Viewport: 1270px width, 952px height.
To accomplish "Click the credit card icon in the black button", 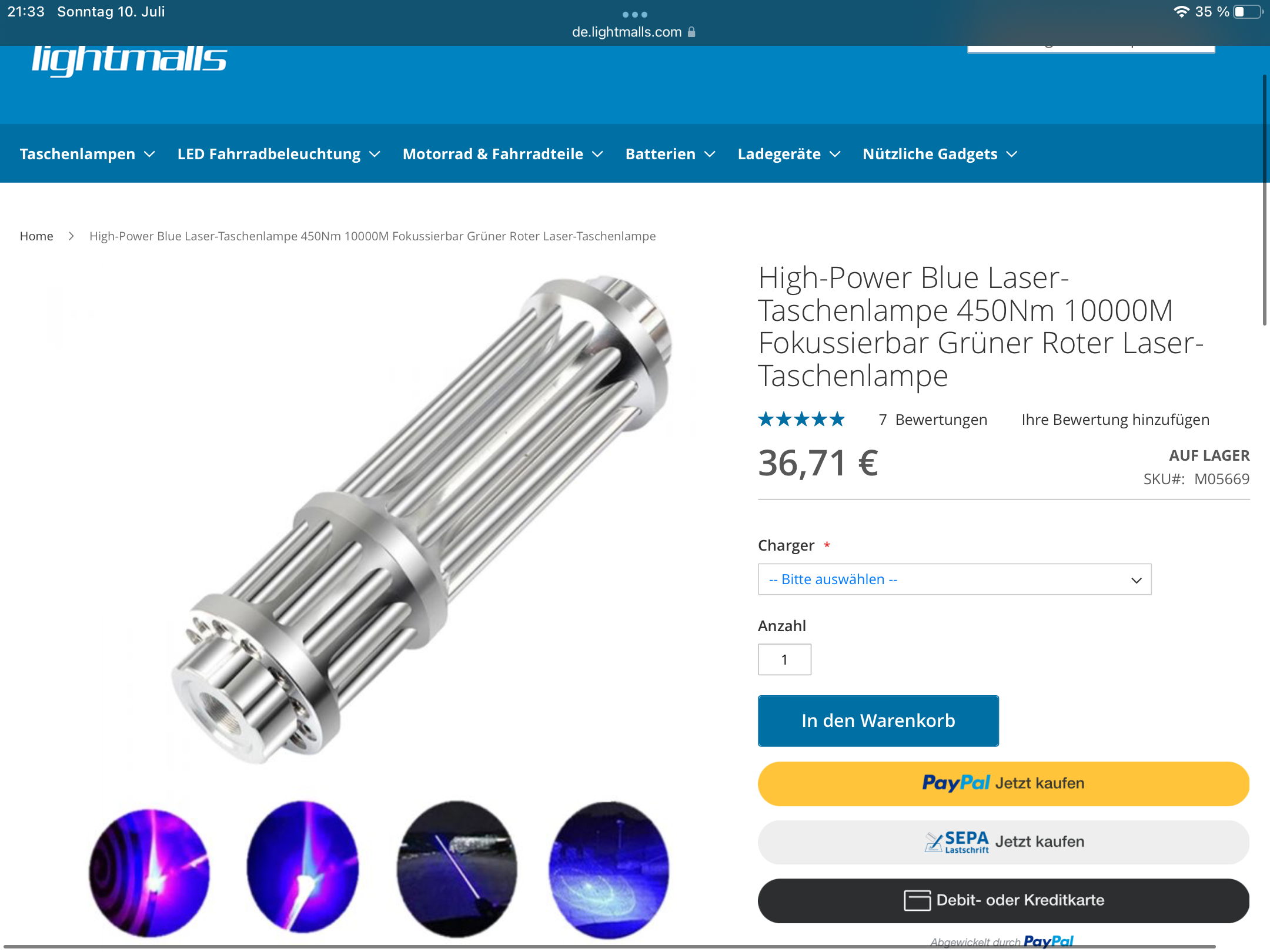I will pos(917,900).
